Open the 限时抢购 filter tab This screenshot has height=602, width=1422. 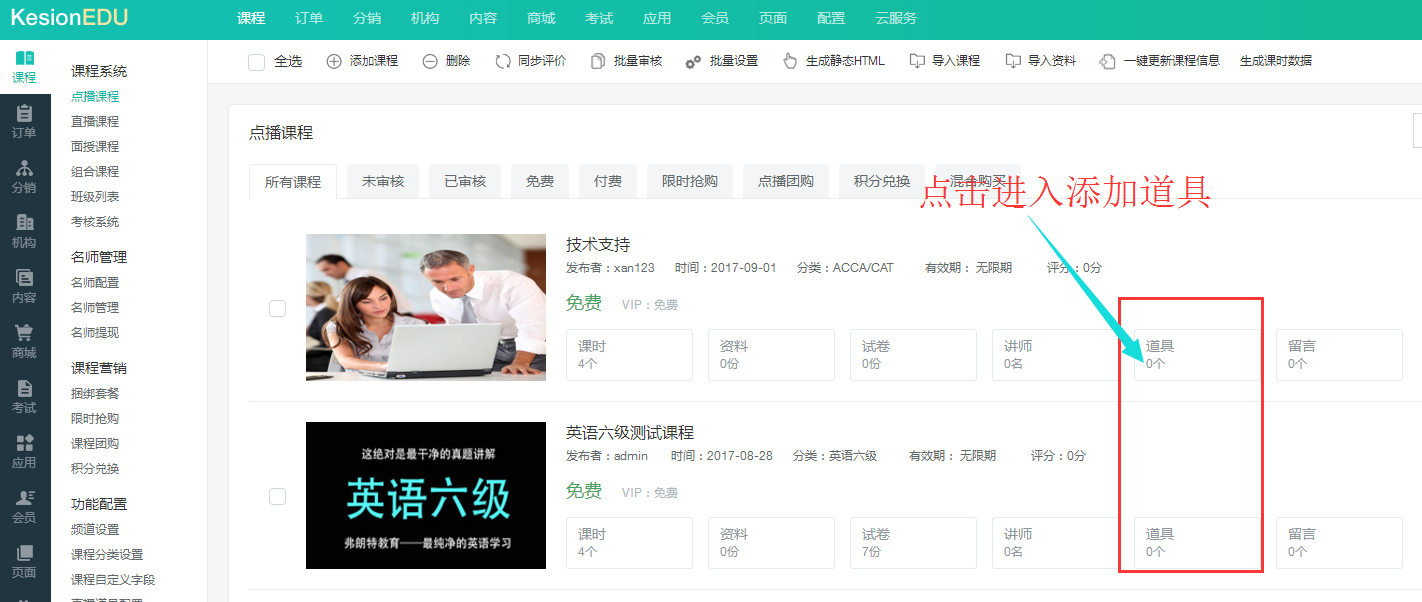689,181
